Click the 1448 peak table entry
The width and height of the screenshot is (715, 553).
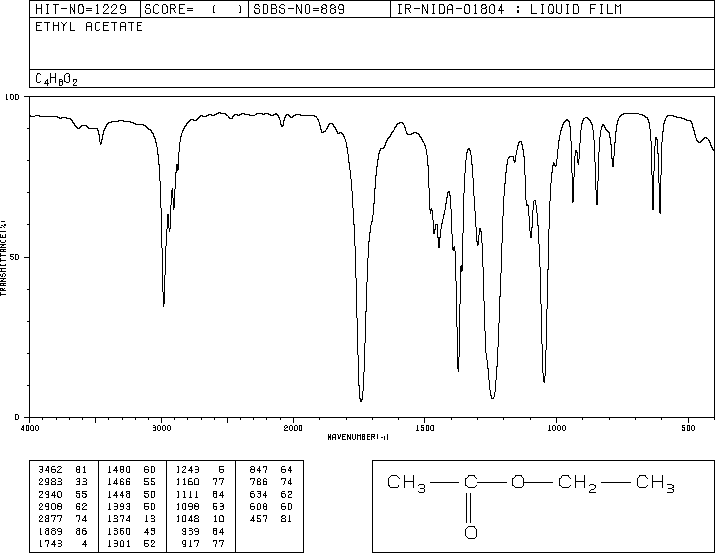131,494
